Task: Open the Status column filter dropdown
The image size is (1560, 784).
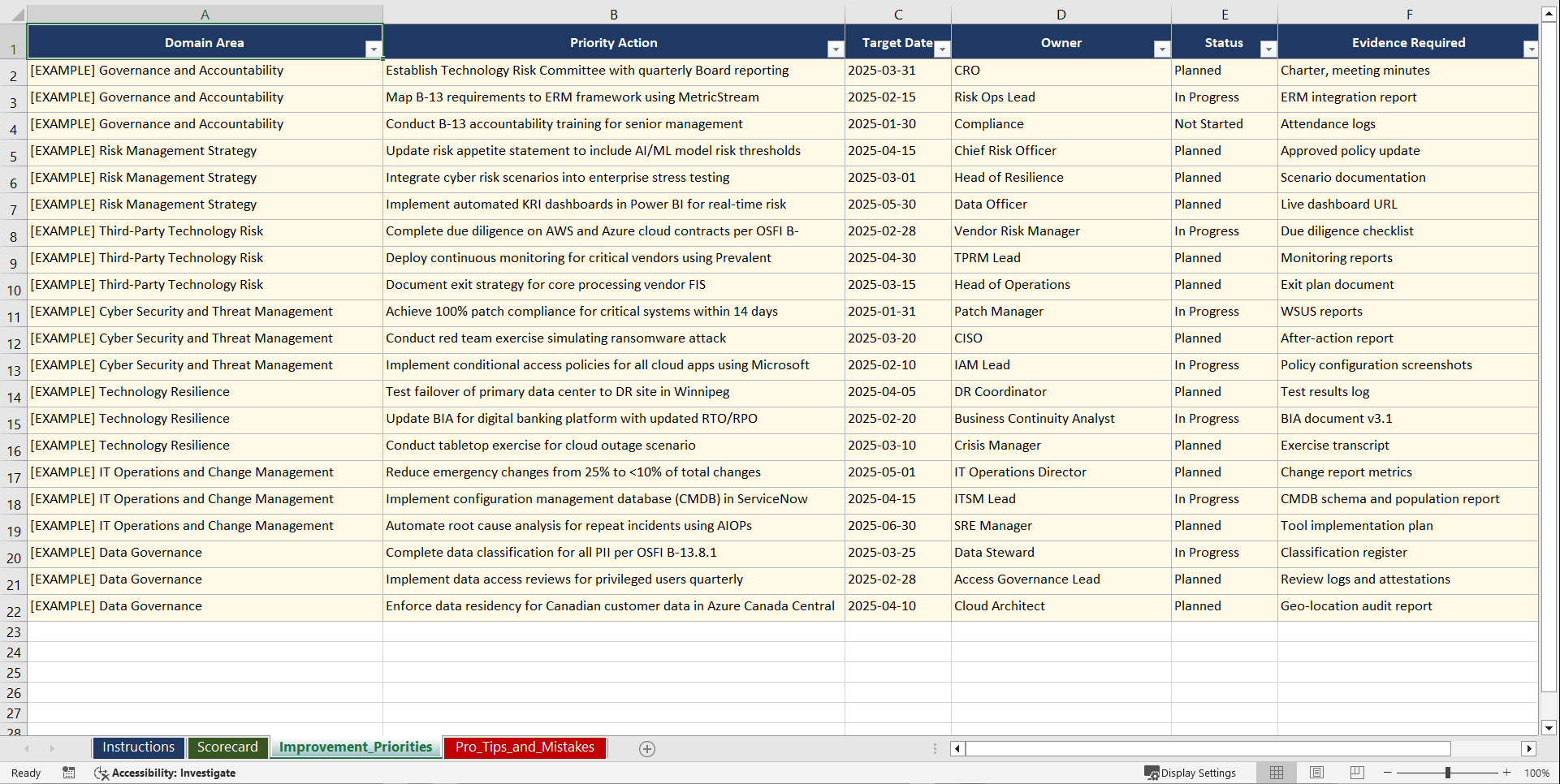Action: click(1268, 49)
